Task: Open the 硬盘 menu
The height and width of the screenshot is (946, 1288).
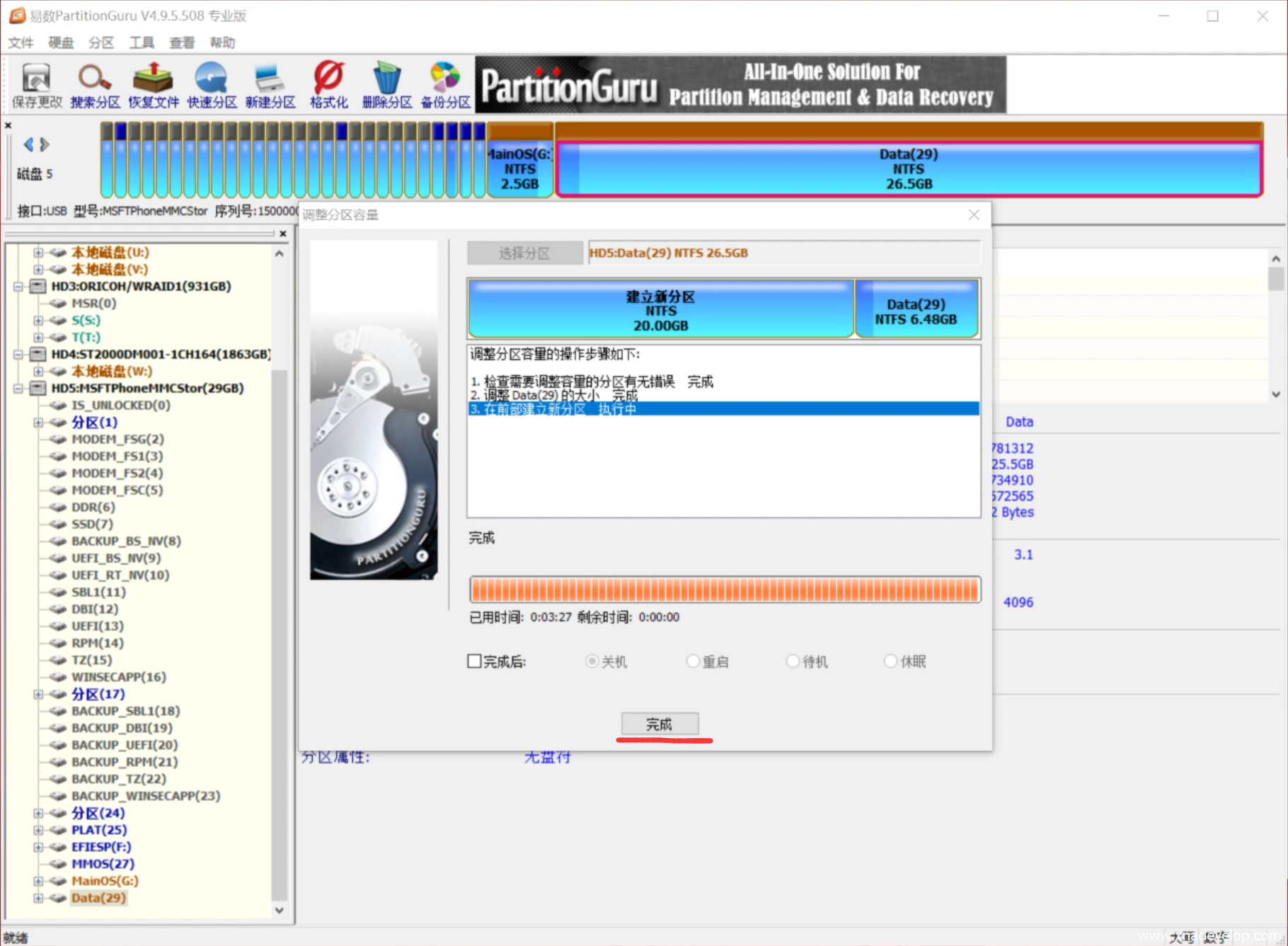Action: [x=61, y=42]
